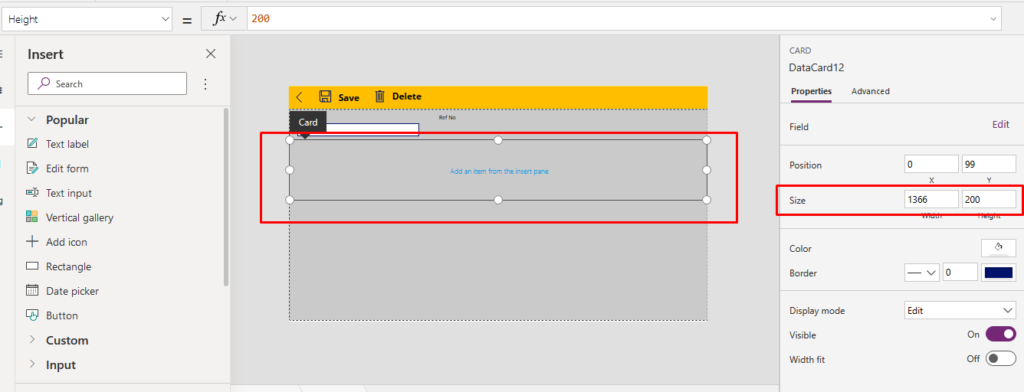Image resolution: width=1024 pixels, height=392 pixels.
Task: Click the Border thickness field
Action: 960,273
